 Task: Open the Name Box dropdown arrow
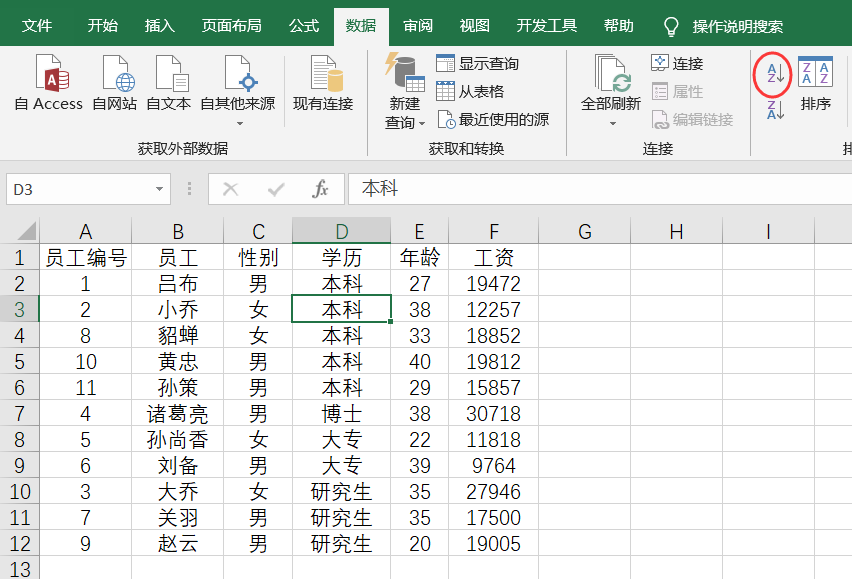159,189
